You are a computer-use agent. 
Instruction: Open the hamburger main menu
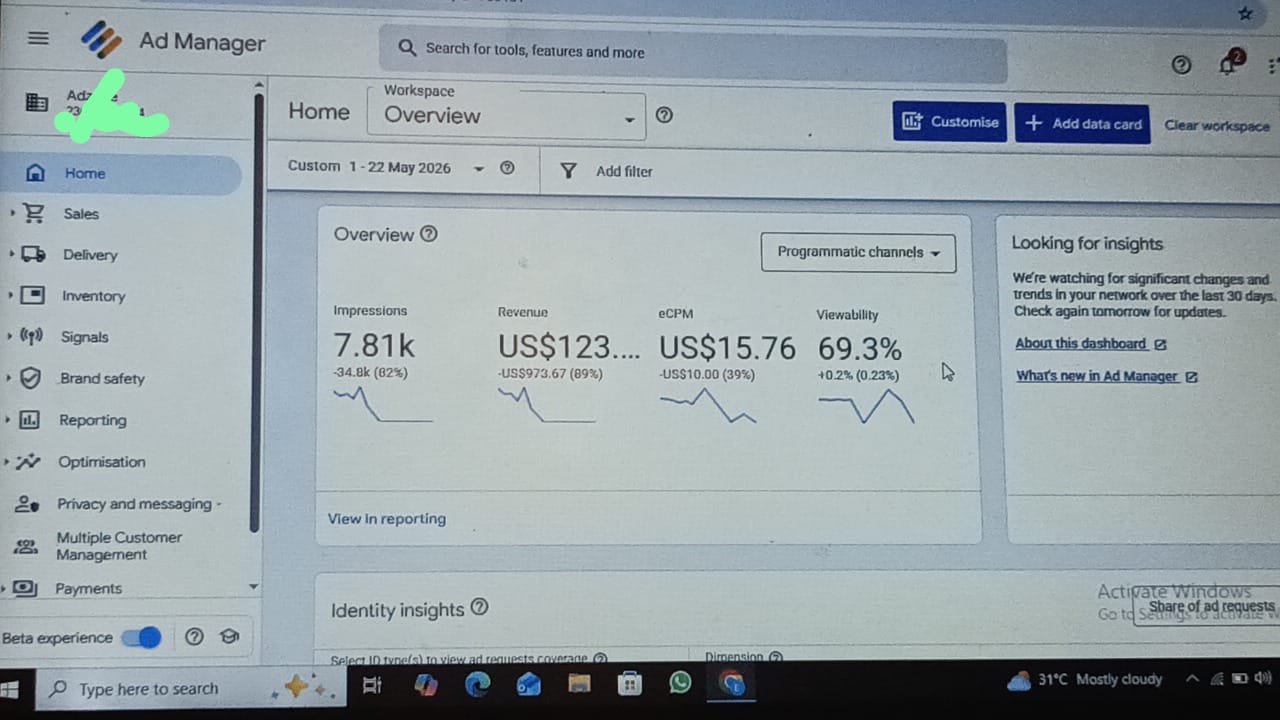38,38
